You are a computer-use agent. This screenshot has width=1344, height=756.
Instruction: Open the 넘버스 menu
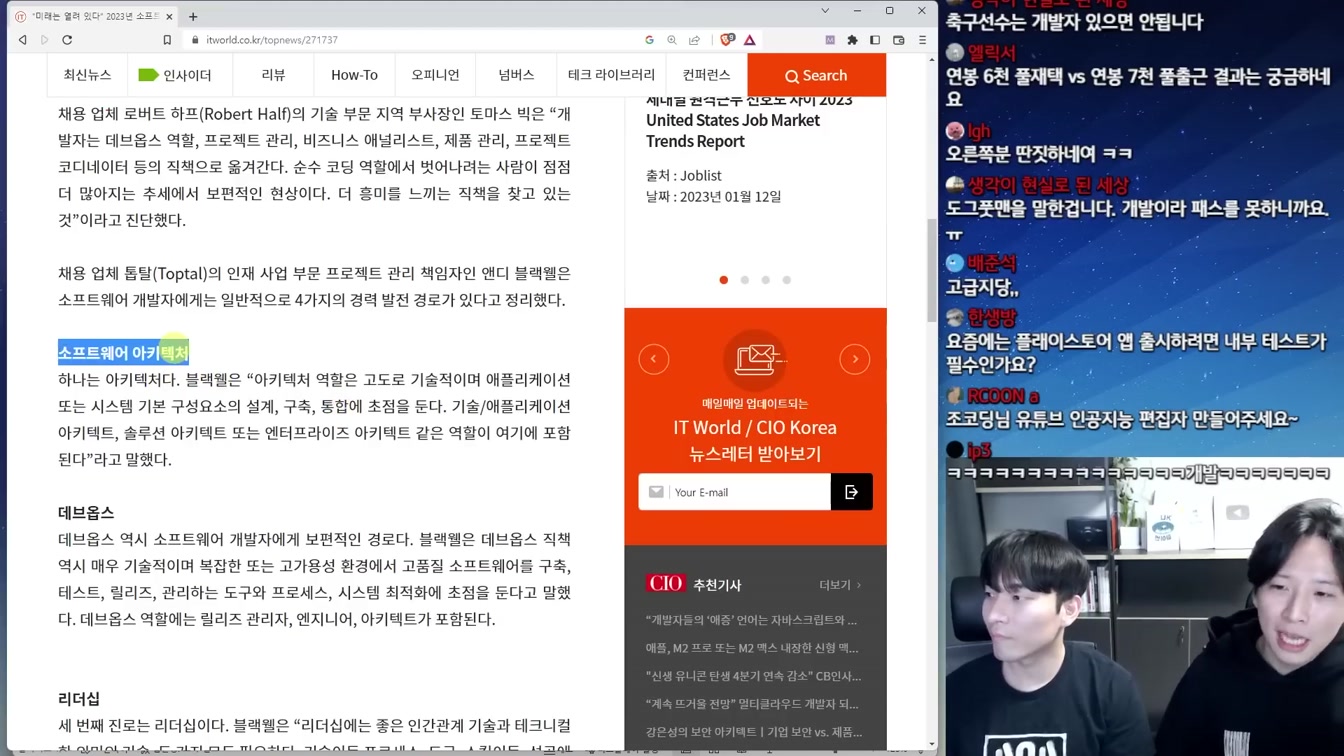click(516, 75)
